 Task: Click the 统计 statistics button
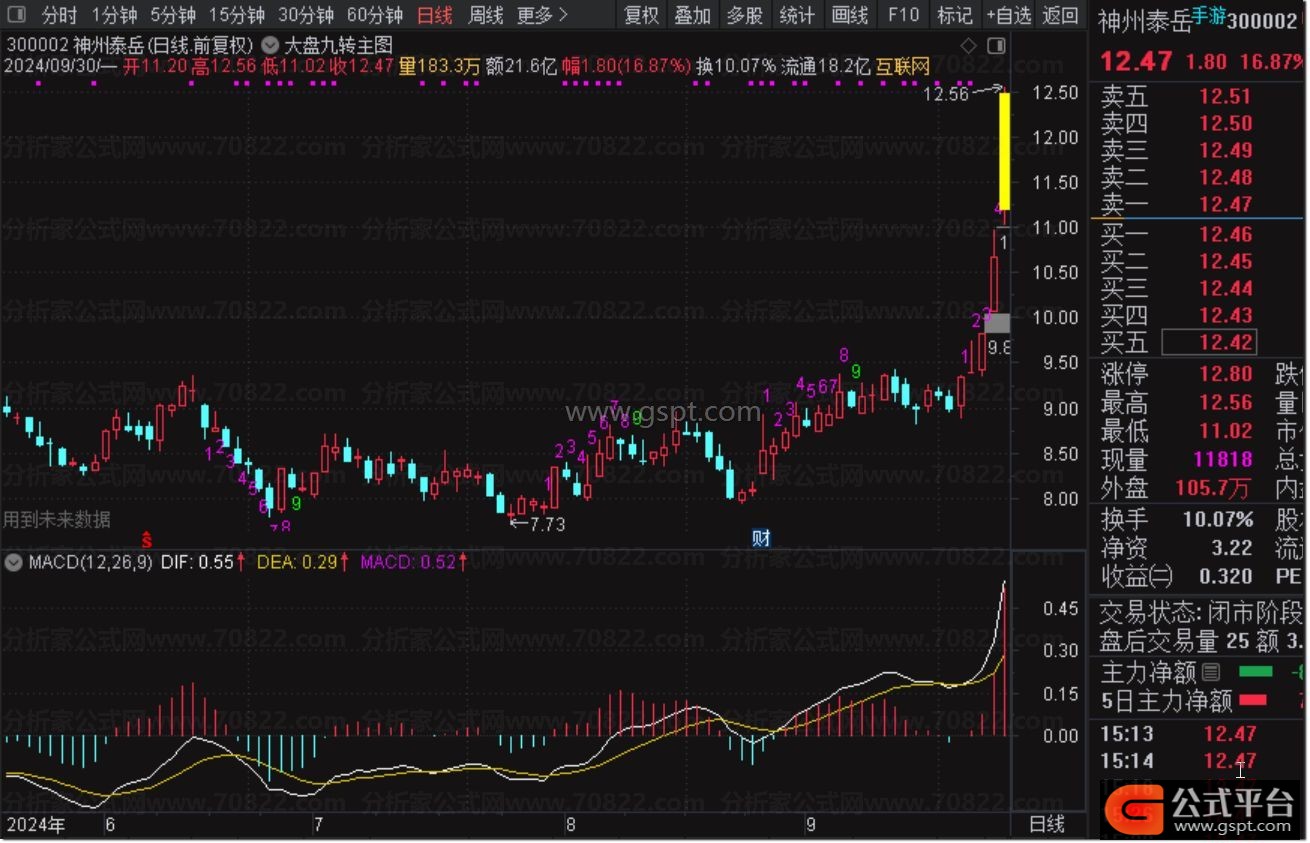click(797, 15)
